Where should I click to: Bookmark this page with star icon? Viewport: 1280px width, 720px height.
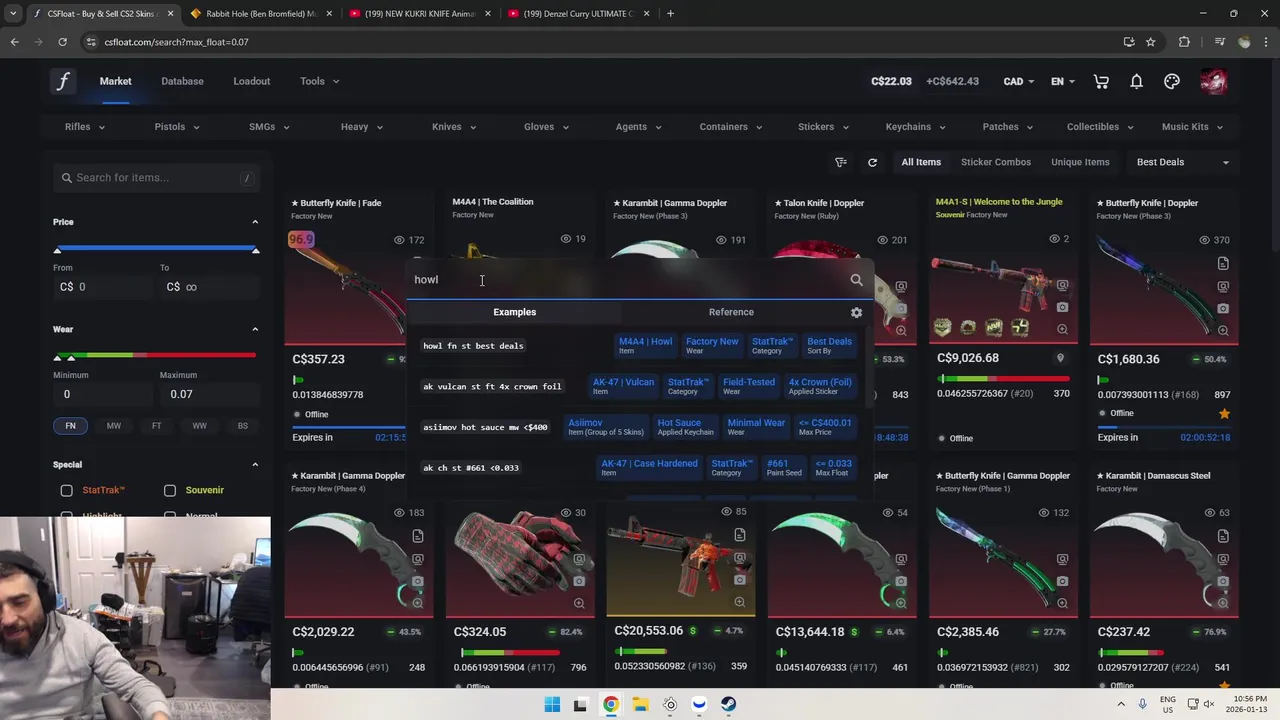[x=1151, y=42]
